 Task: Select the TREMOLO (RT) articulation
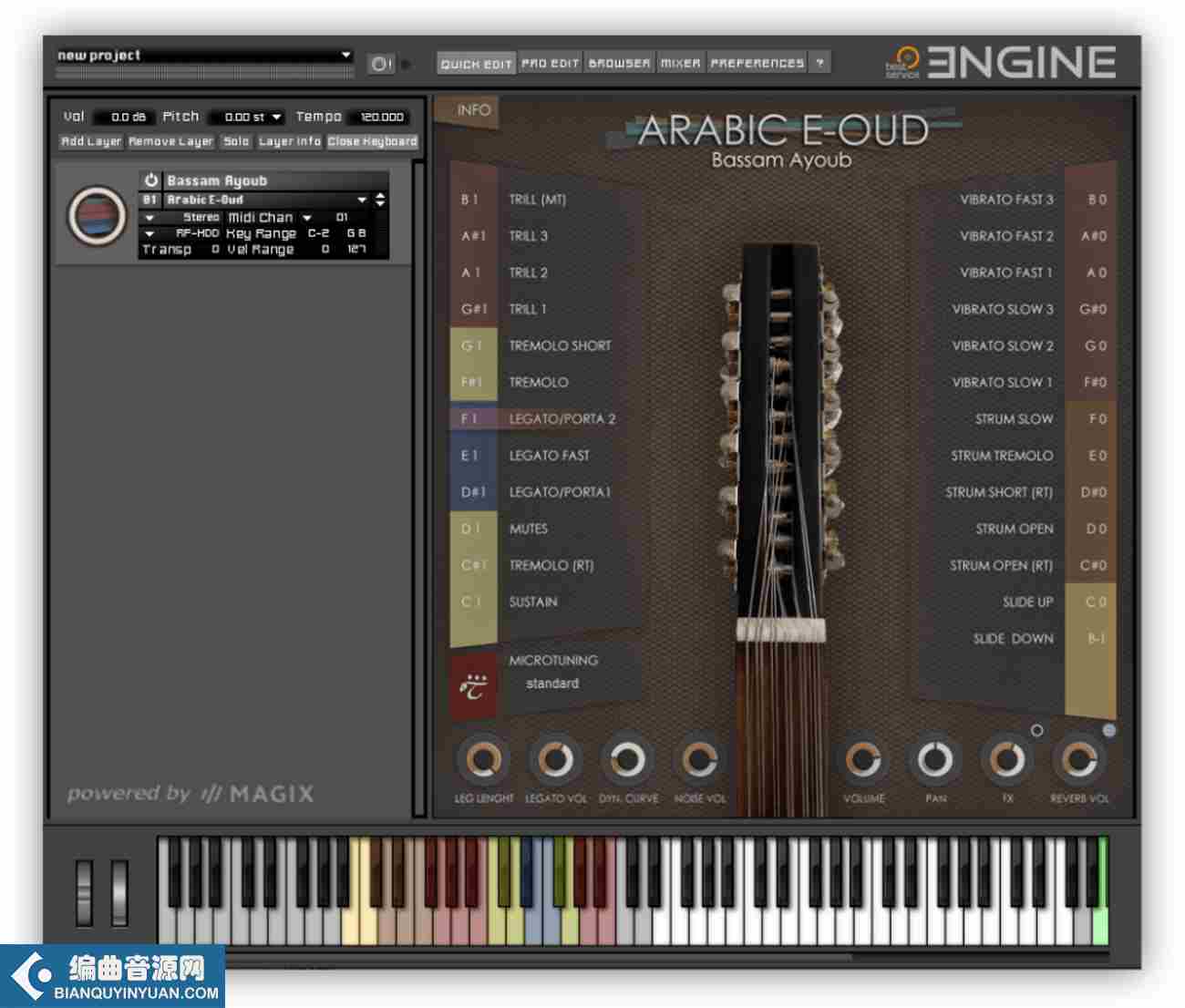[551, 565]
